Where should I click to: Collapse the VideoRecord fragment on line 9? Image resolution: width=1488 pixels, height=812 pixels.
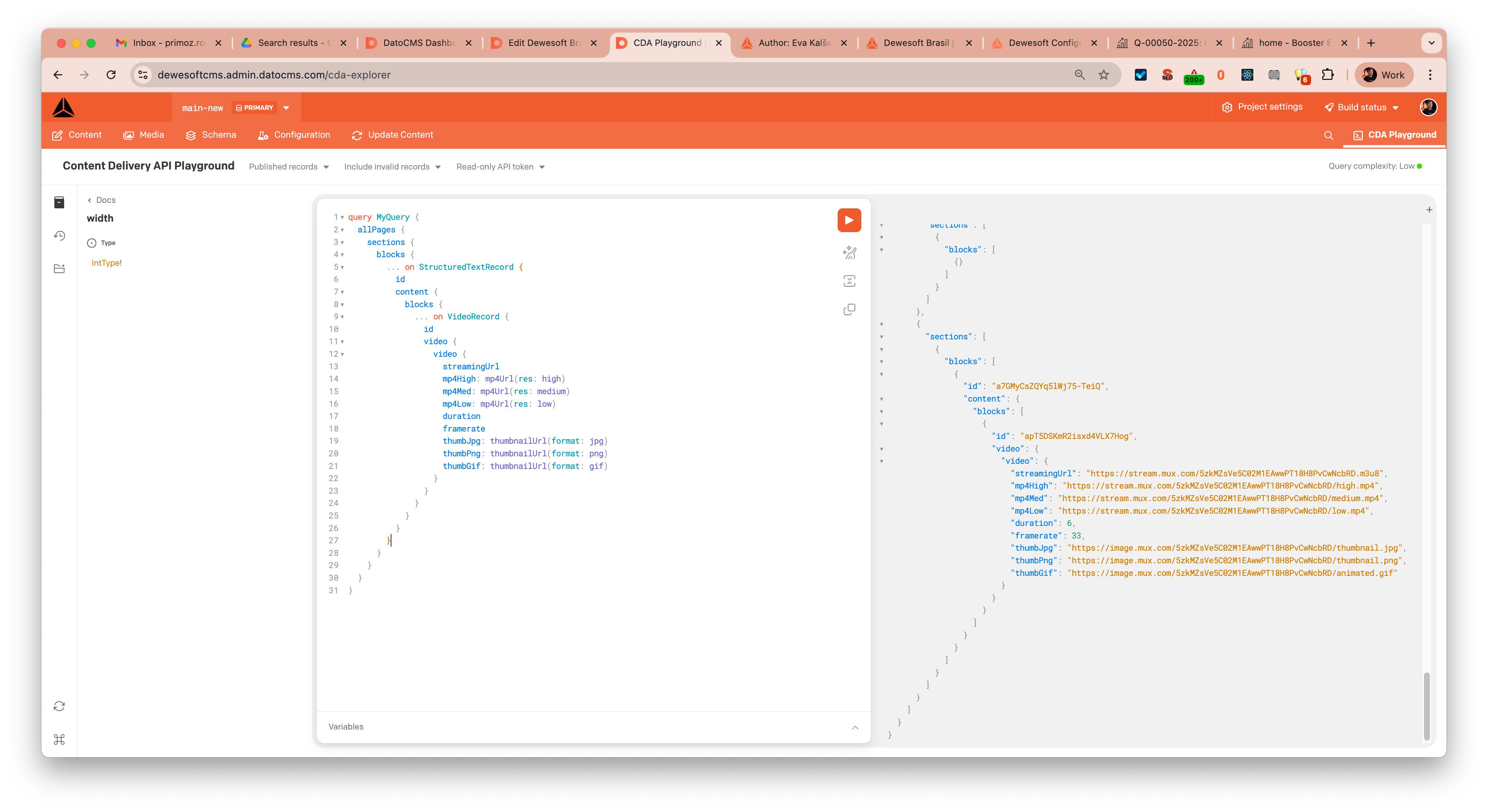(x=342, y=317)
